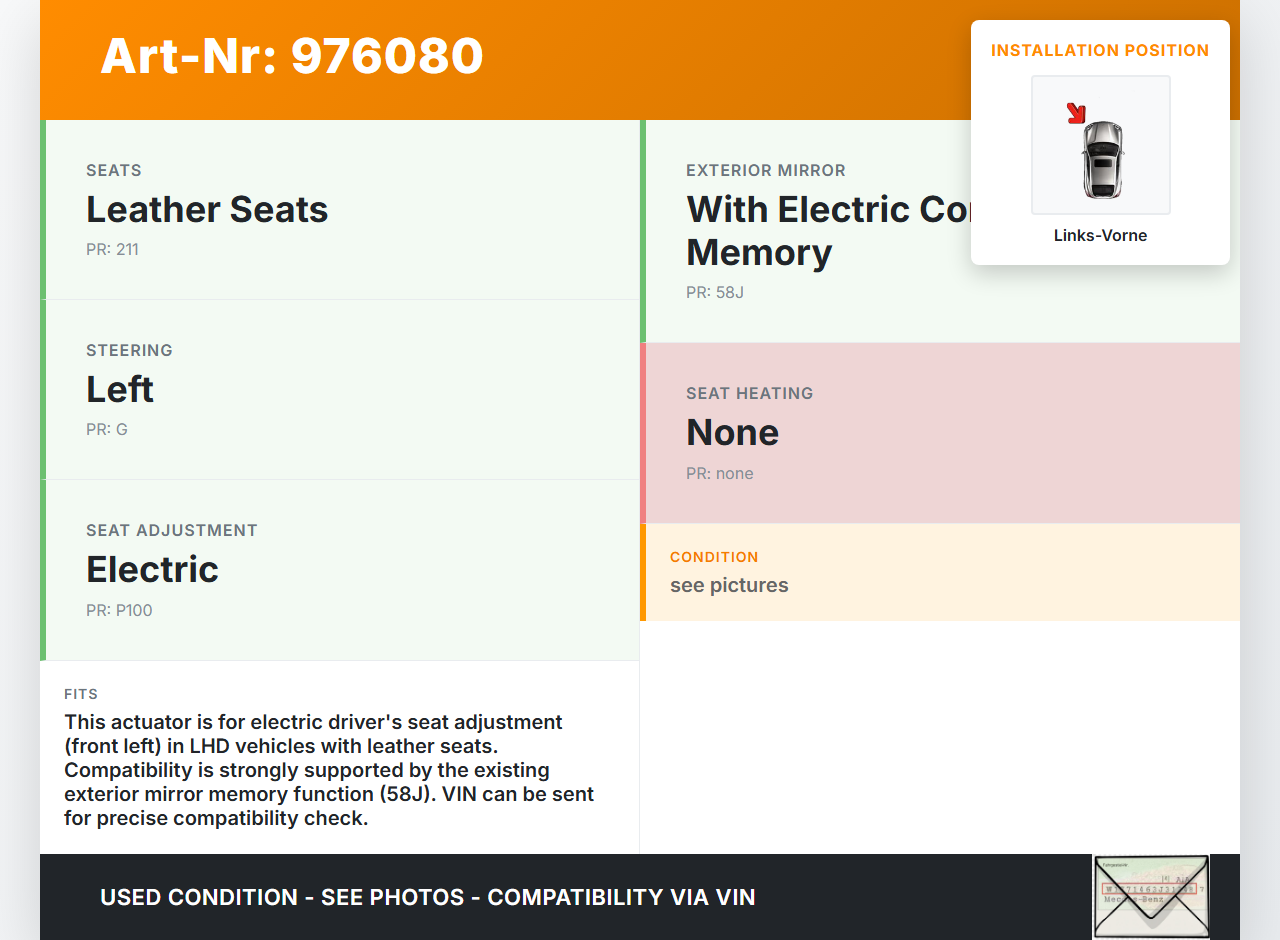
Task: Click the PR: 211 code
Action: pyautogui.click(x=112, y=250)
